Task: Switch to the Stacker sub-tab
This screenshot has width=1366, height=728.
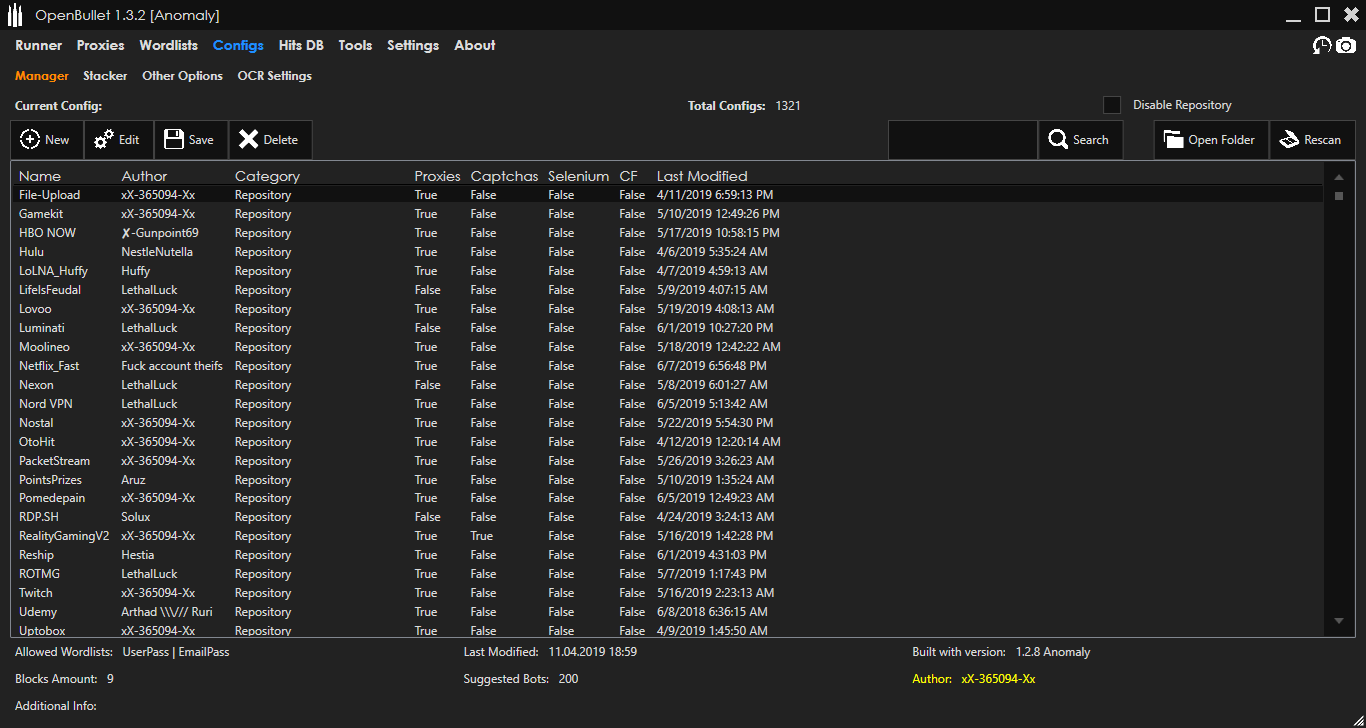Action: coord(105,76)
